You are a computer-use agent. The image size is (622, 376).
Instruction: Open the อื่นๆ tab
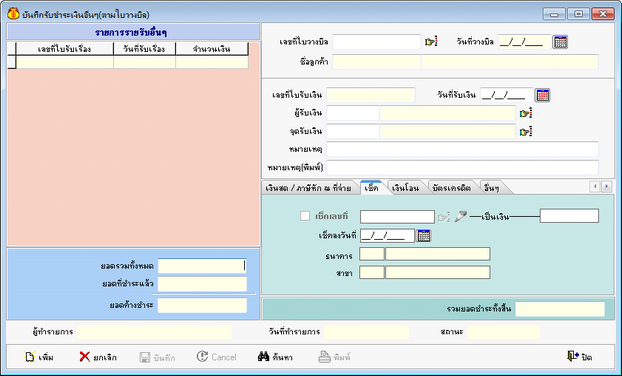pyautogui.click(x=492, y=188)
